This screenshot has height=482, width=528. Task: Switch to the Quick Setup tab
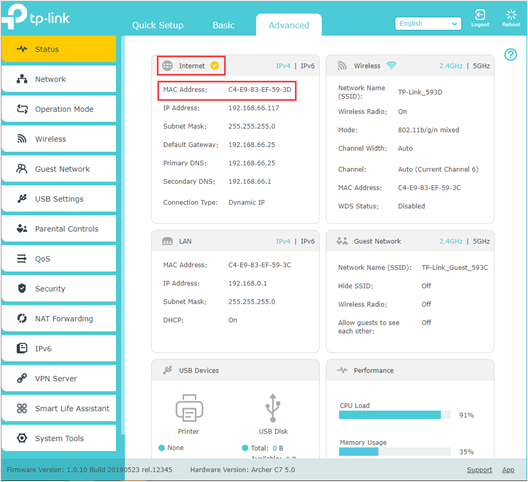click(158, 25)
